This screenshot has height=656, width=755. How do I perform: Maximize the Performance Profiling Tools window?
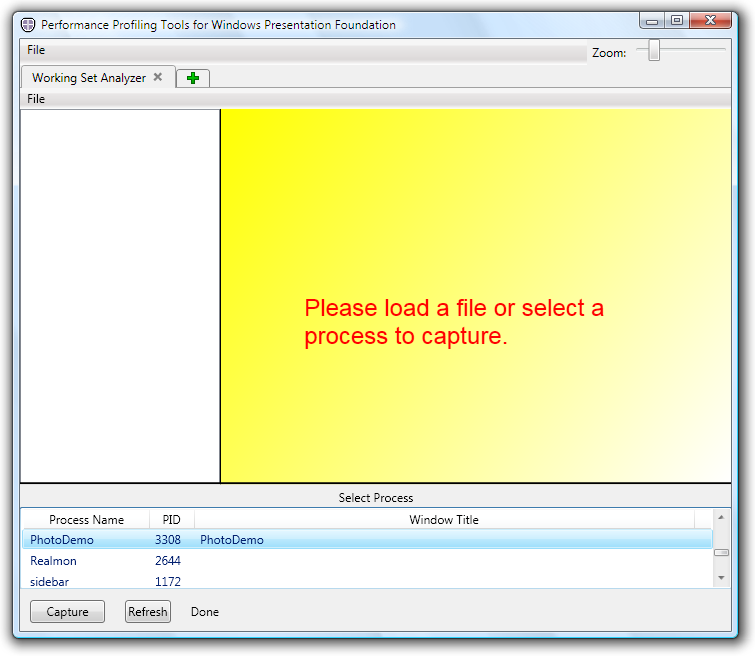677,20
